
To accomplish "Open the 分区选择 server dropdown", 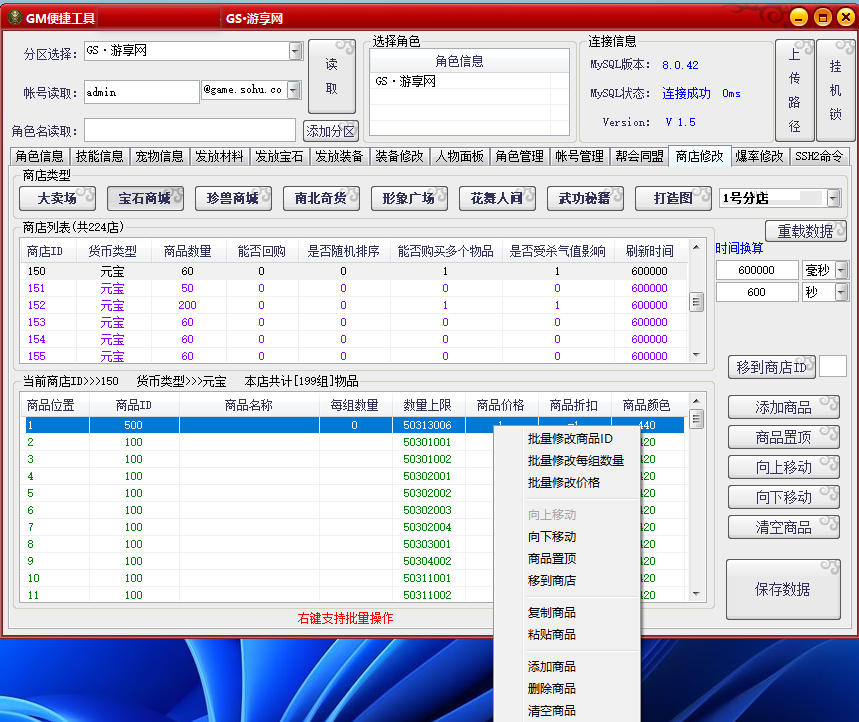I will 295,51.
